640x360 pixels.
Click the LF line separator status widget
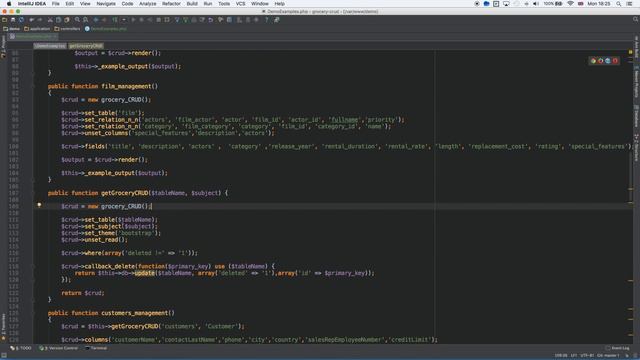point(574,356)
